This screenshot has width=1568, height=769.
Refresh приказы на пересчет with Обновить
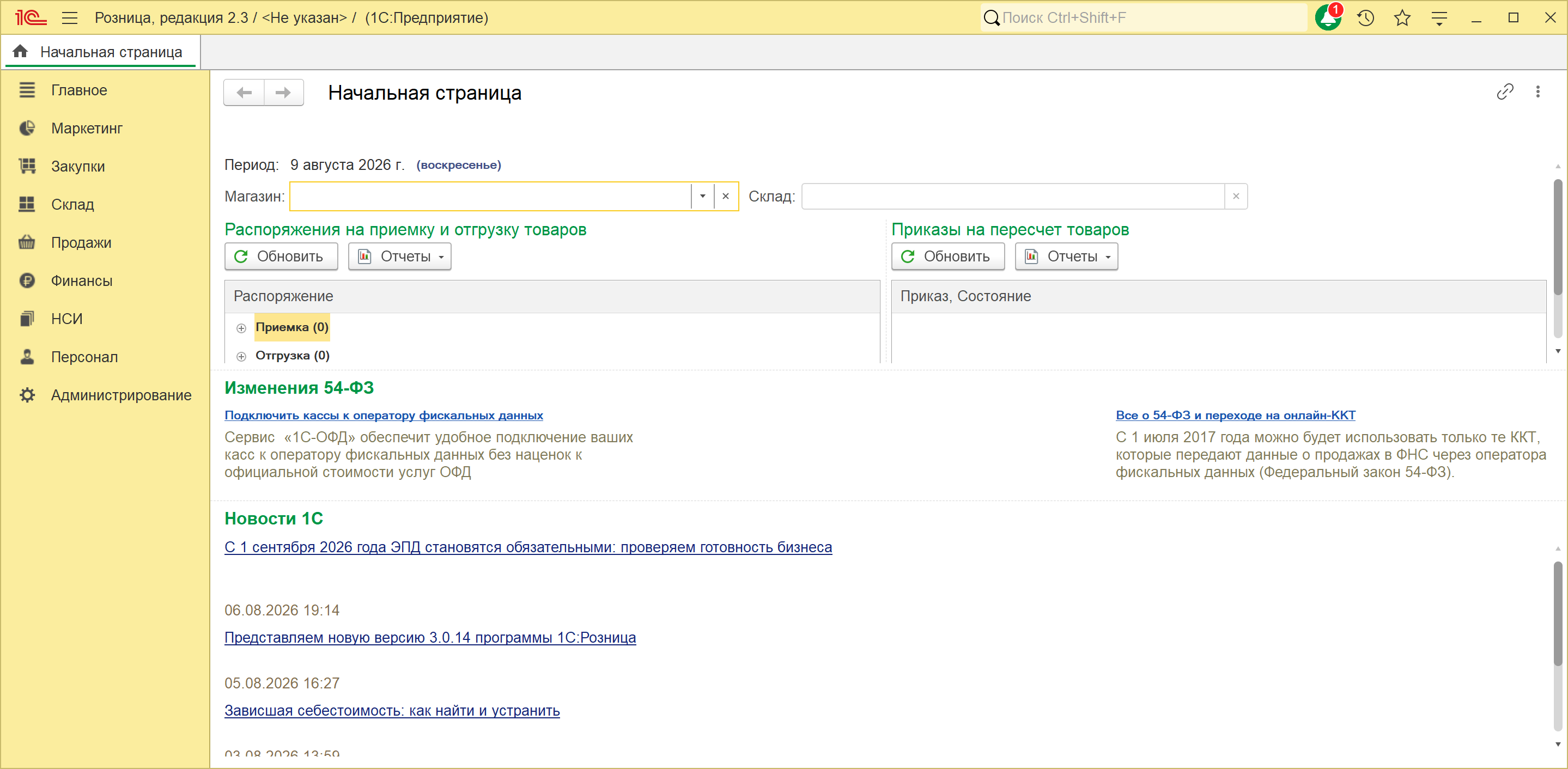click(948, 257)
